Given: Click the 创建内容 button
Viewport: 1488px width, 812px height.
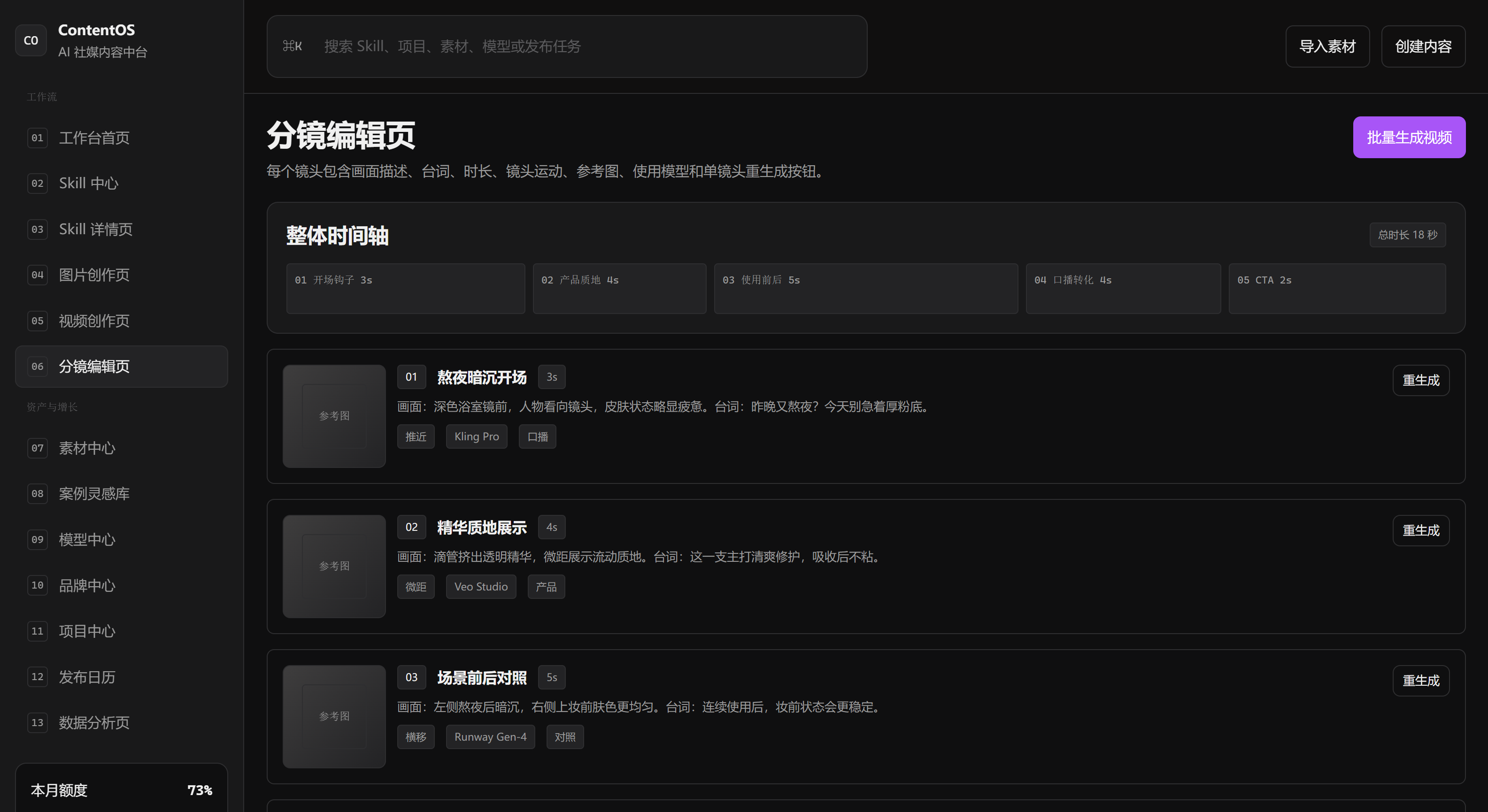Looking at the screenshot, I should coord(1423,46).
